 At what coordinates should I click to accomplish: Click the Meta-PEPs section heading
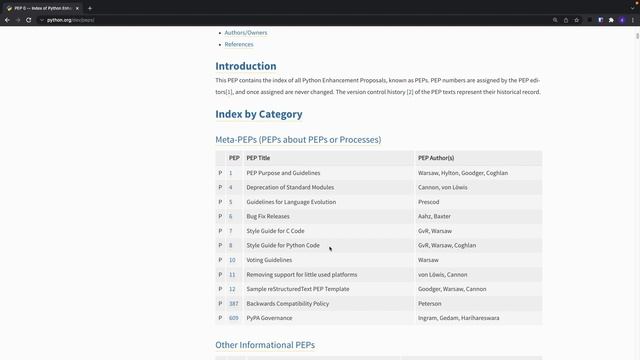pos(298,140)
